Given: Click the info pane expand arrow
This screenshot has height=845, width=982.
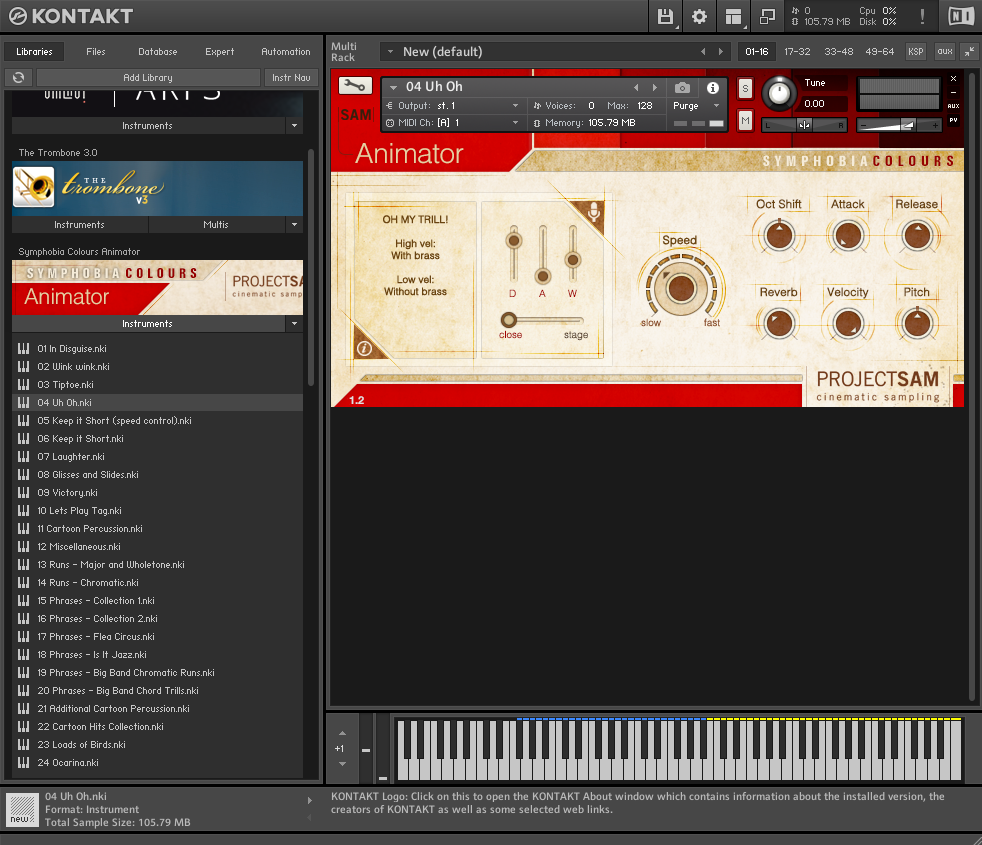Looking at the screenshot, I should (309, 801).
